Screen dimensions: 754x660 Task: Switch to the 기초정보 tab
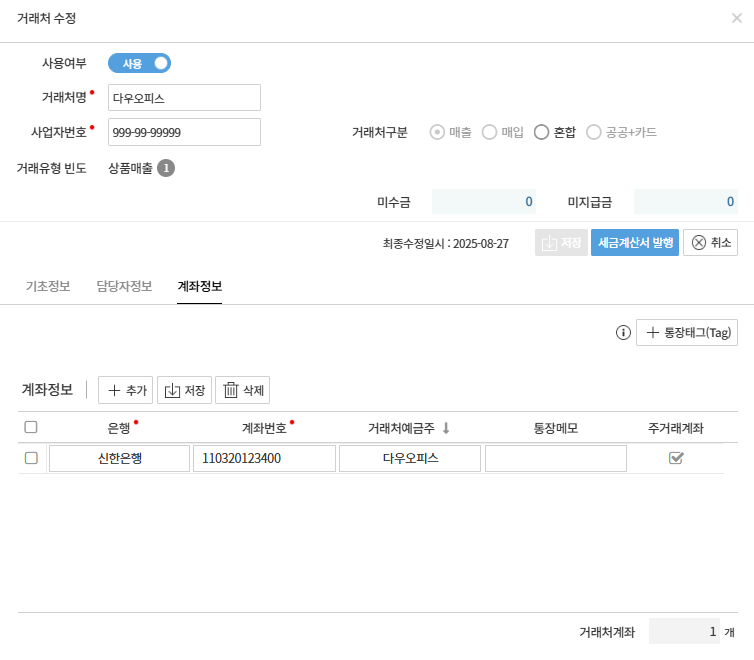tap(48, 287)
